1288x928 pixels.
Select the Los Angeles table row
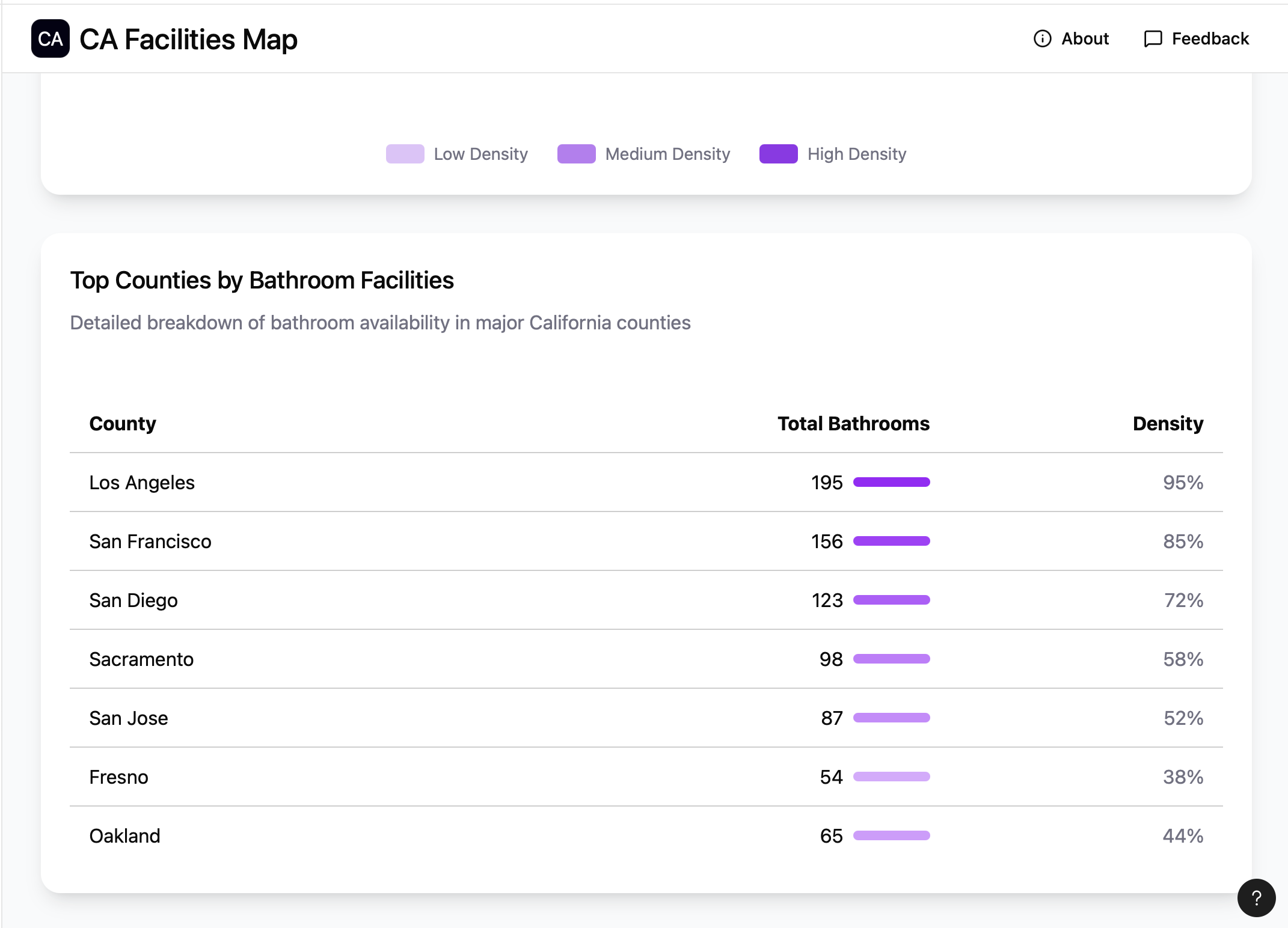[142, 483]
